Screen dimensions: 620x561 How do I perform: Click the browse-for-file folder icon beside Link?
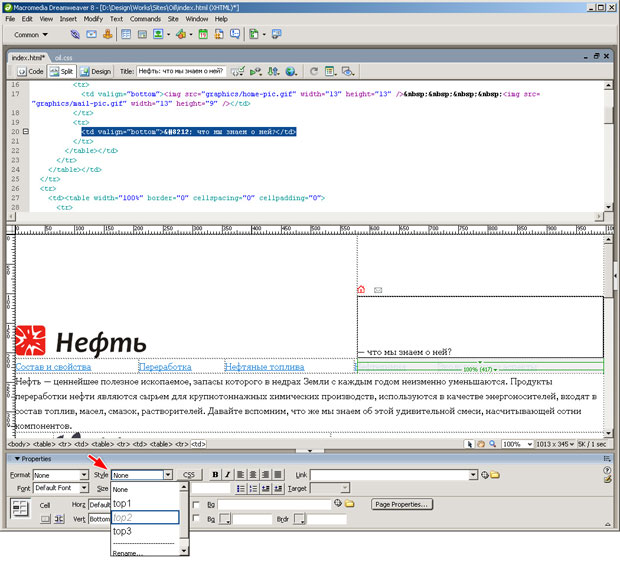pyautogui.click(x=494, y=475)
